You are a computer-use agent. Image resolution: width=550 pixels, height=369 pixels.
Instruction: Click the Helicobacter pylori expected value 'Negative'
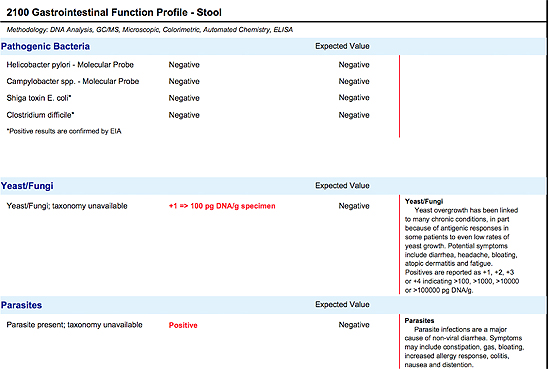click(354, 65)
